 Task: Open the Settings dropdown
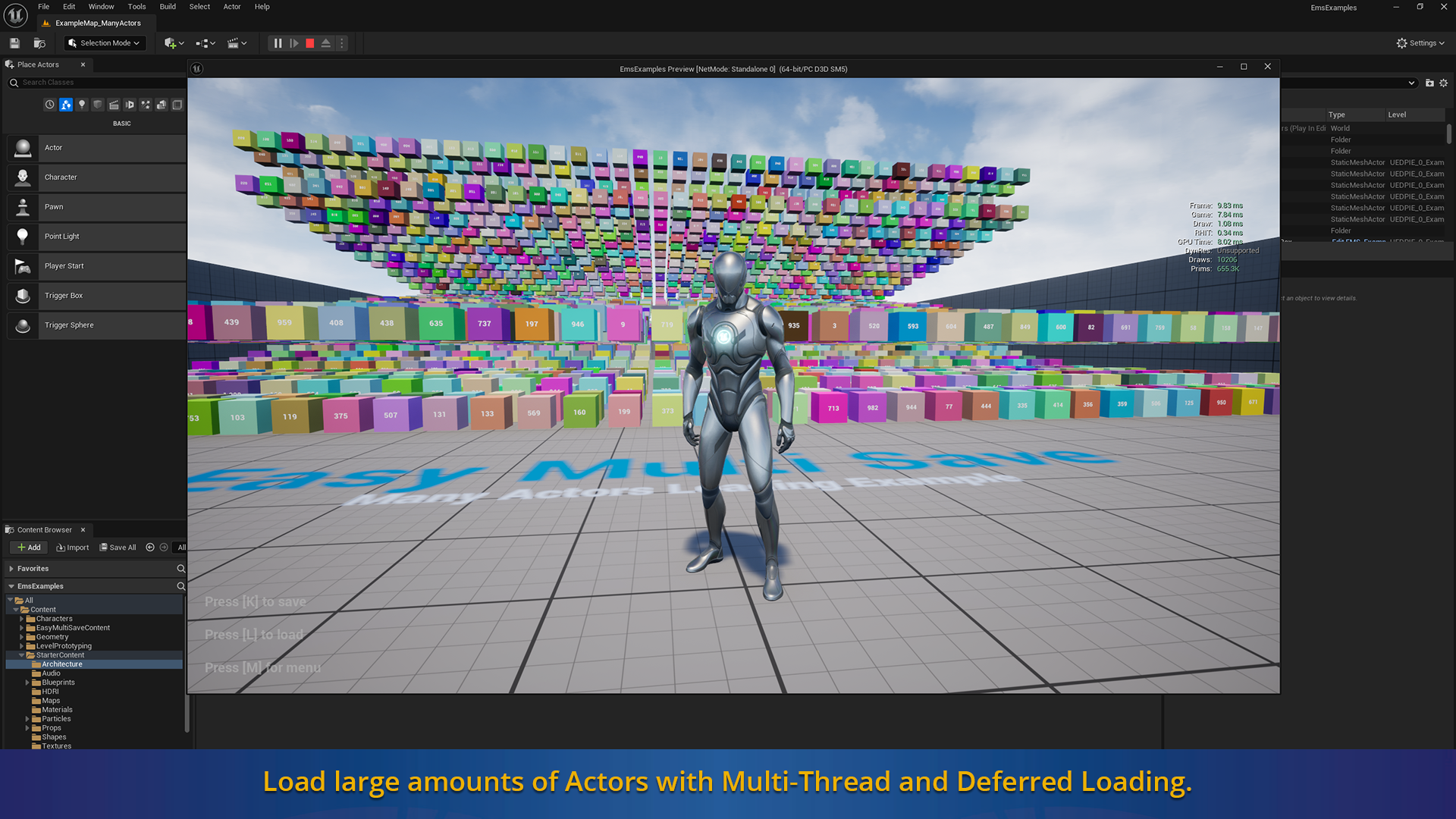[1420, 43]
